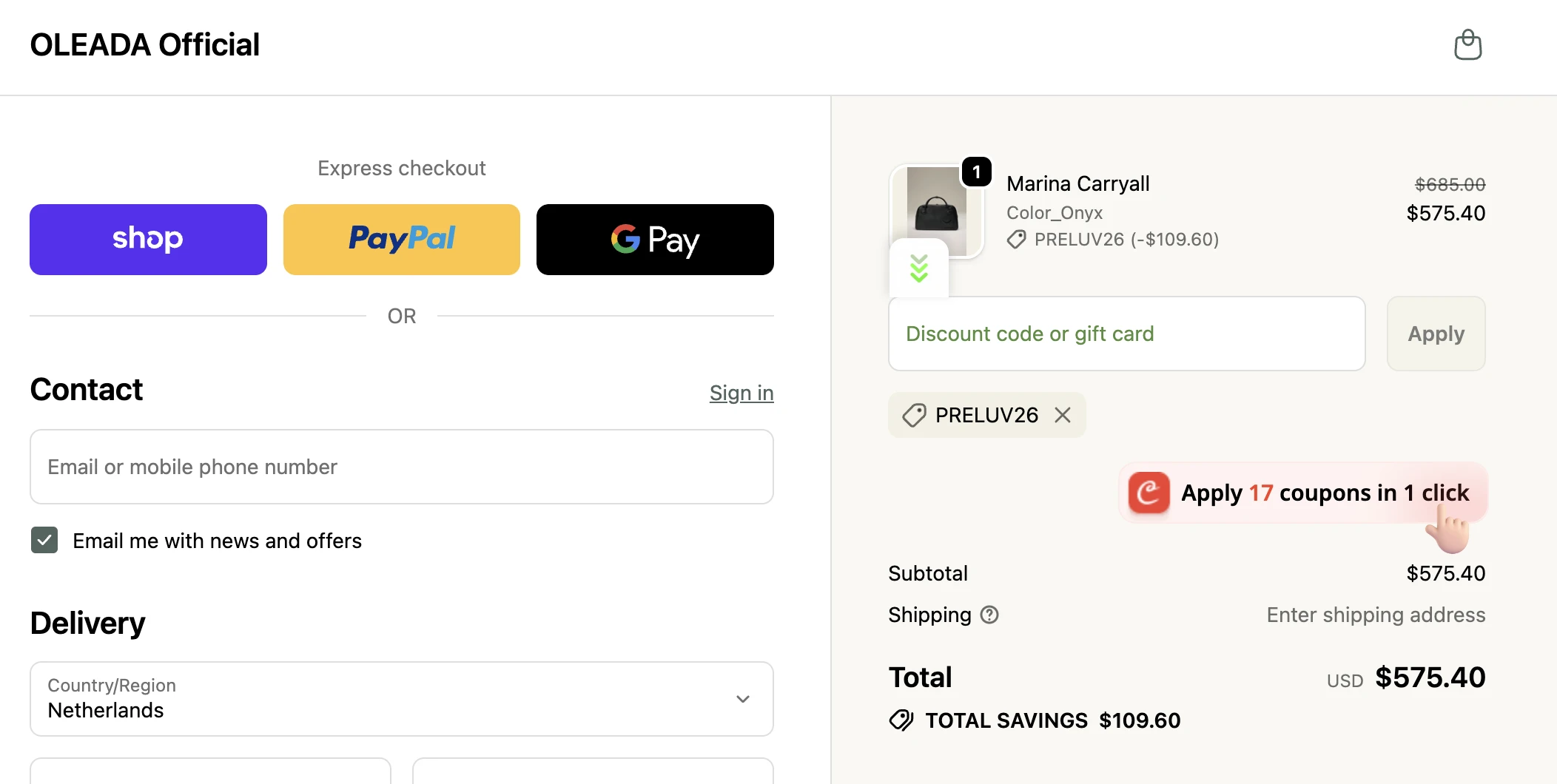The image size is (1557, 784).
Task: Click the PRELUV26 discount tag icon
Action: coord(915,415)
